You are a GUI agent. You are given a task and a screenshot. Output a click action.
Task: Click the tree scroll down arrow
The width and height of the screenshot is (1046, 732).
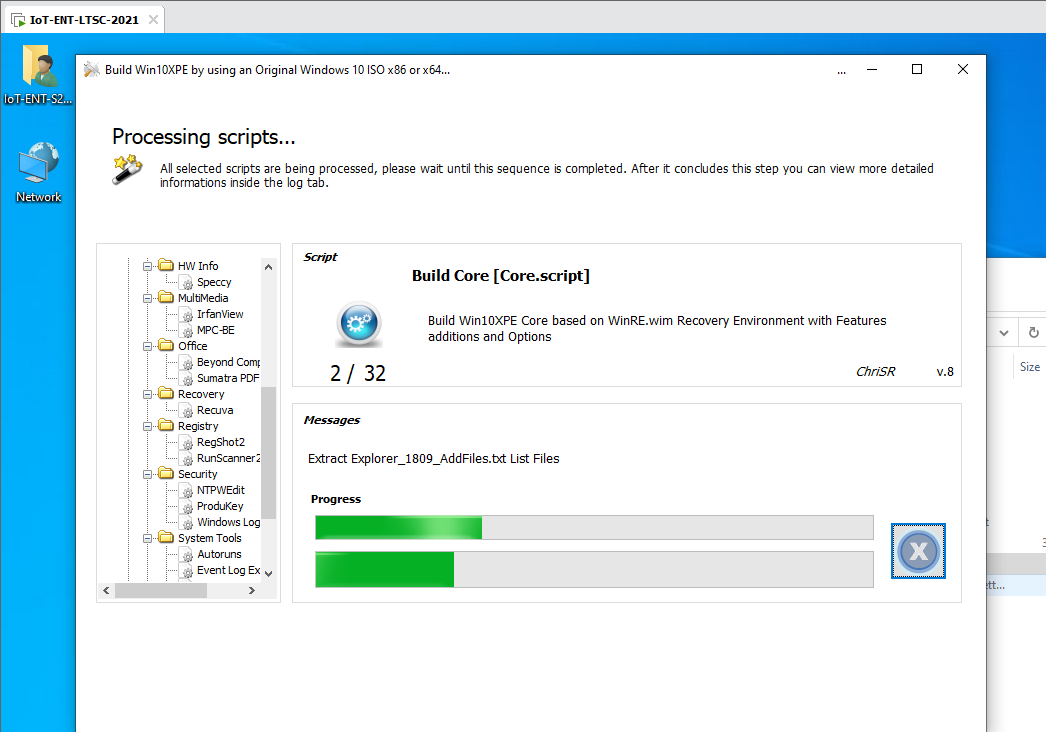(268, 573)
